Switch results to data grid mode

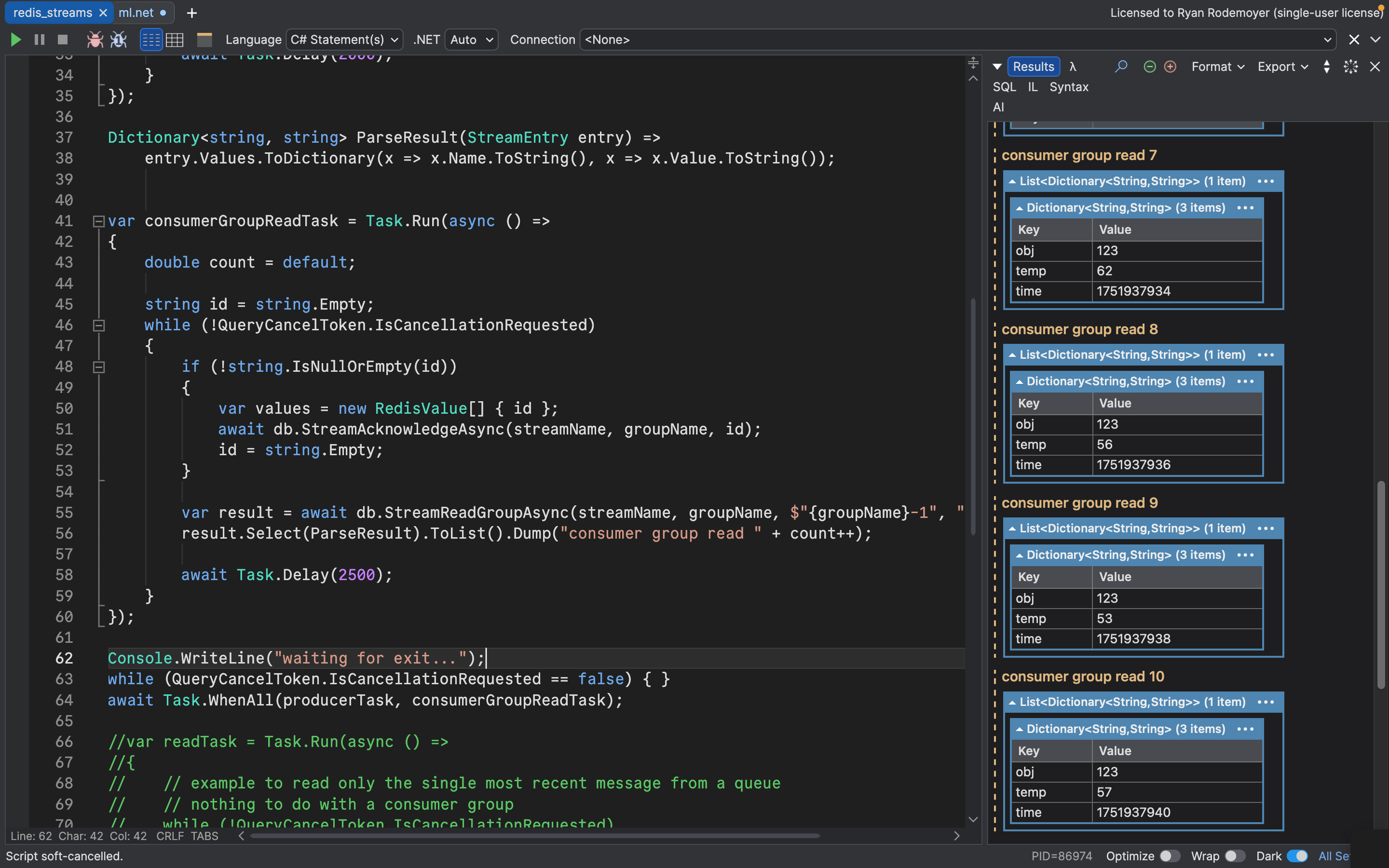175,39
